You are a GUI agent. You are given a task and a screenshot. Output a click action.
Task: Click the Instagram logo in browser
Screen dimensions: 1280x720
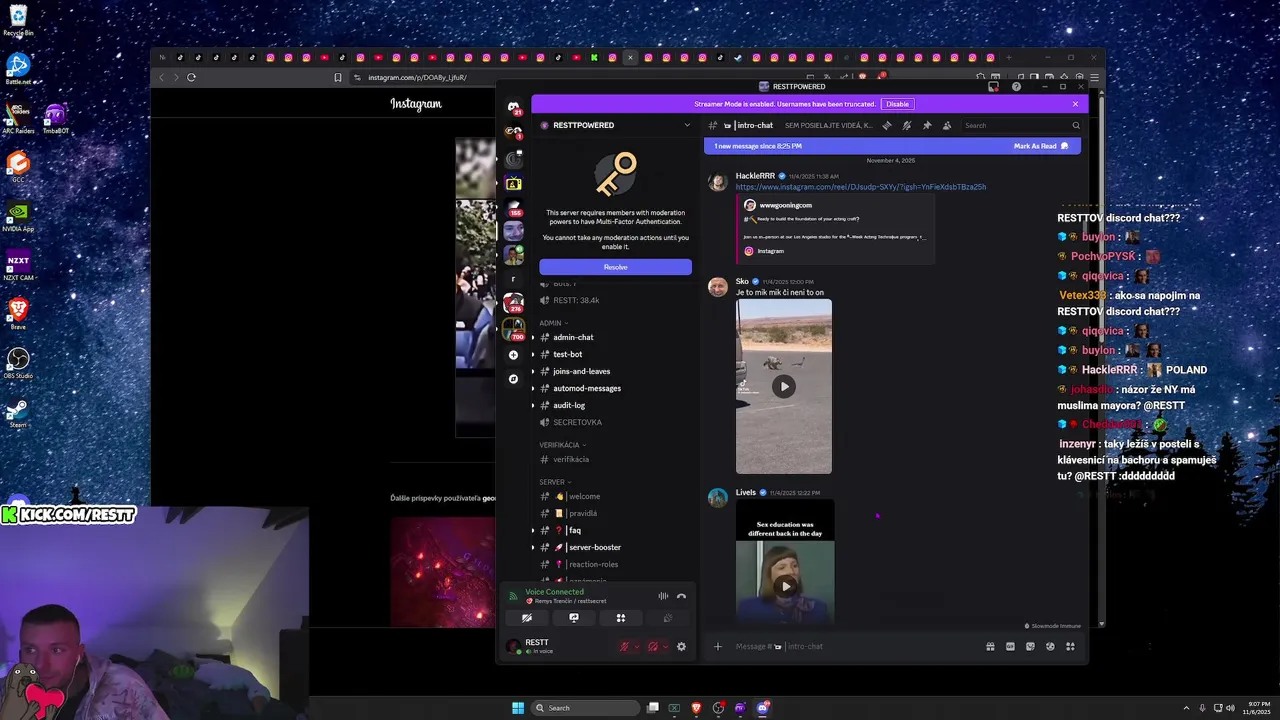click(416, 104)
